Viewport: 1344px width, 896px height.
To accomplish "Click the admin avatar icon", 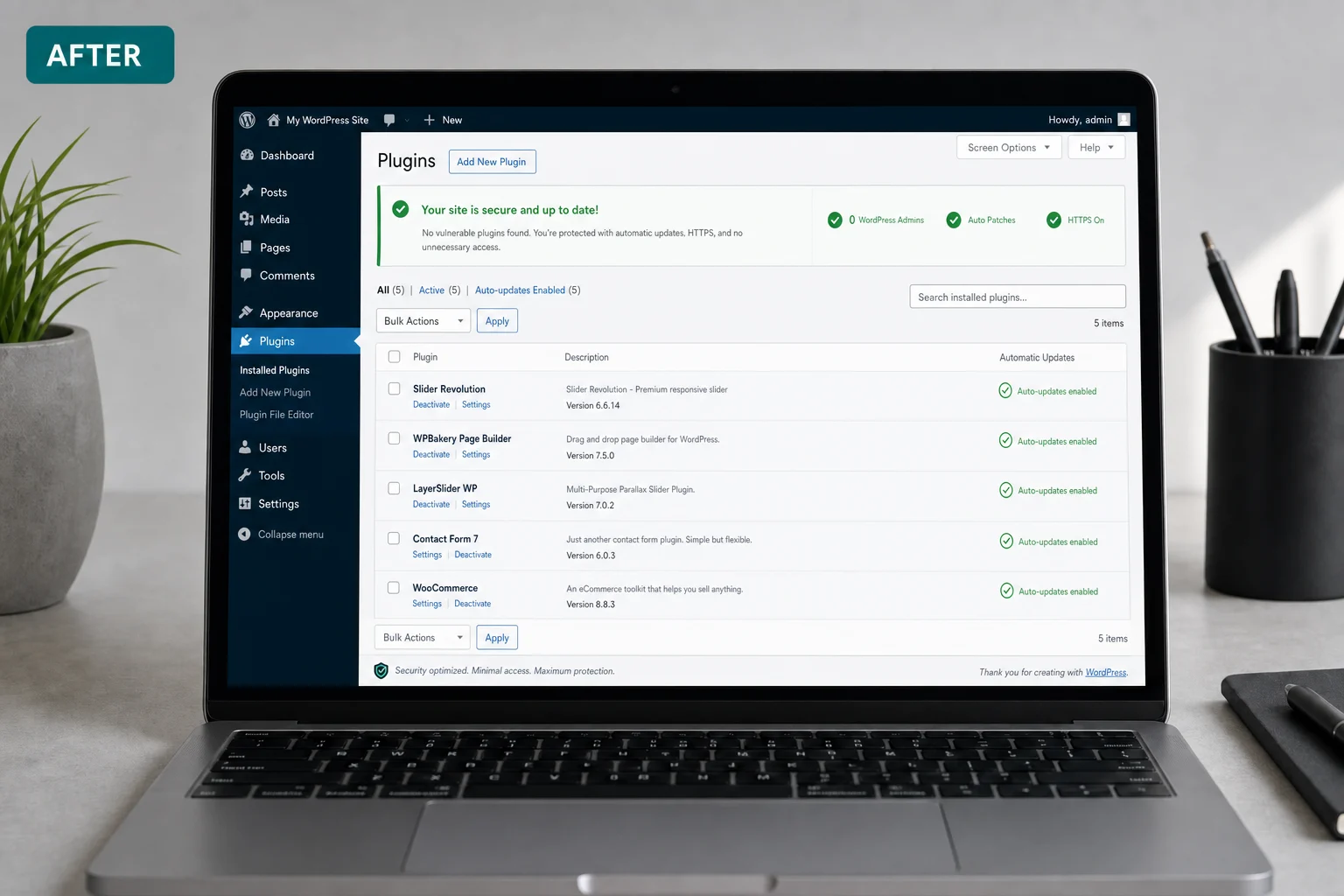I will pos(1123,120).
